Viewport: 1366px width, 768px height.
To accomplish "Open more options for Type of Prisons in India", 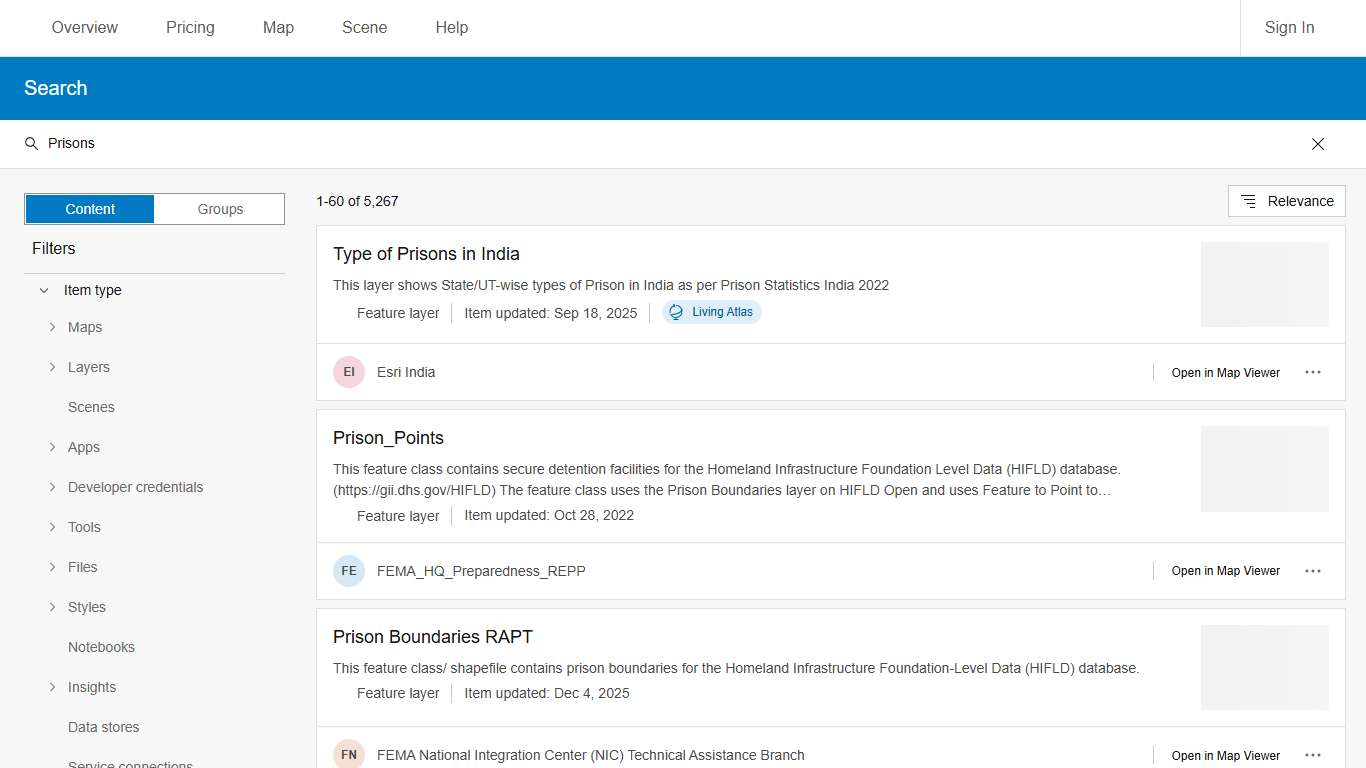I will tap(1313, 372).
